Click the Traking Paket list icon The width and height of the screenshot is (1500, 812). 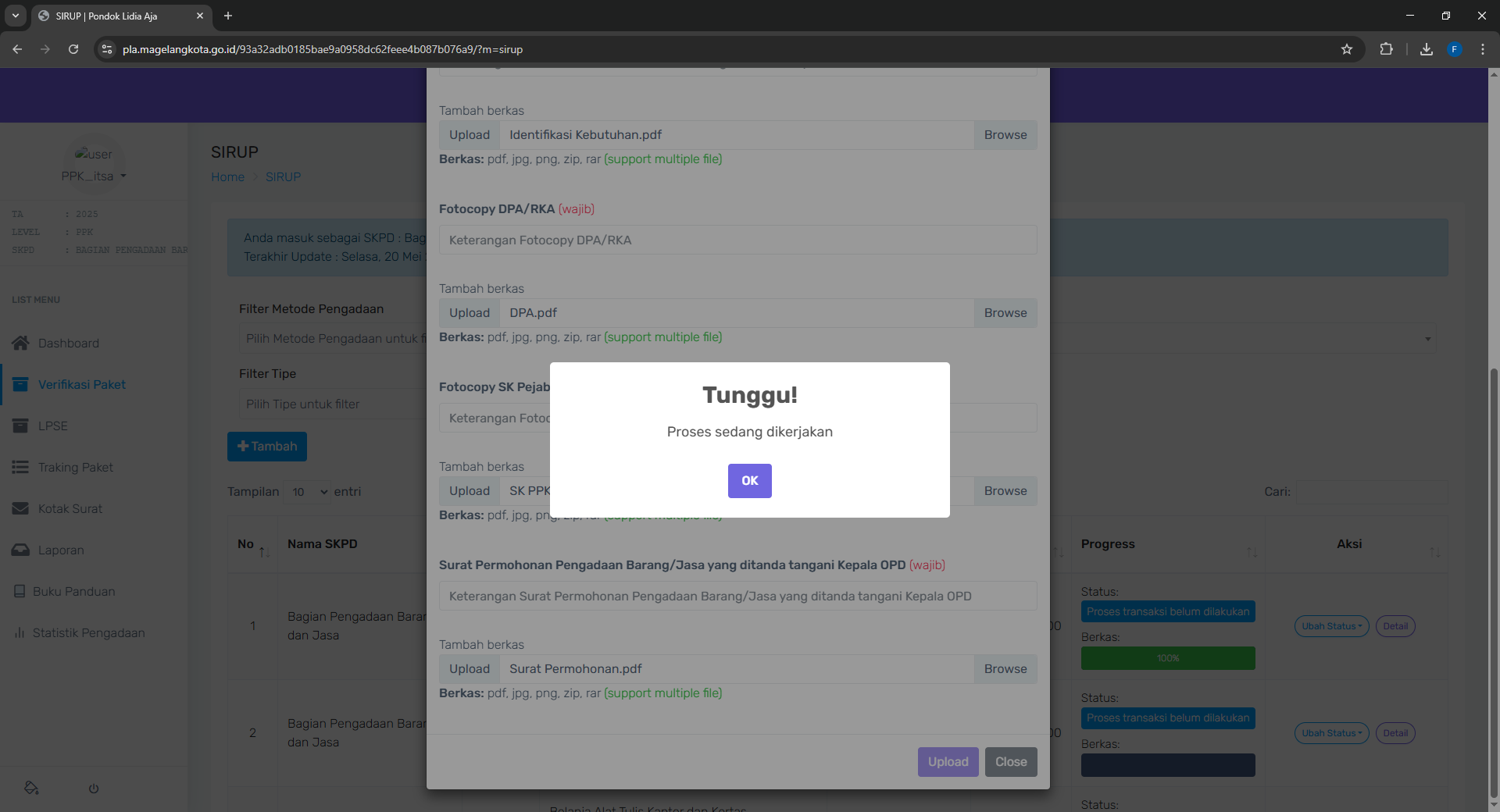[x=21, y=467]
